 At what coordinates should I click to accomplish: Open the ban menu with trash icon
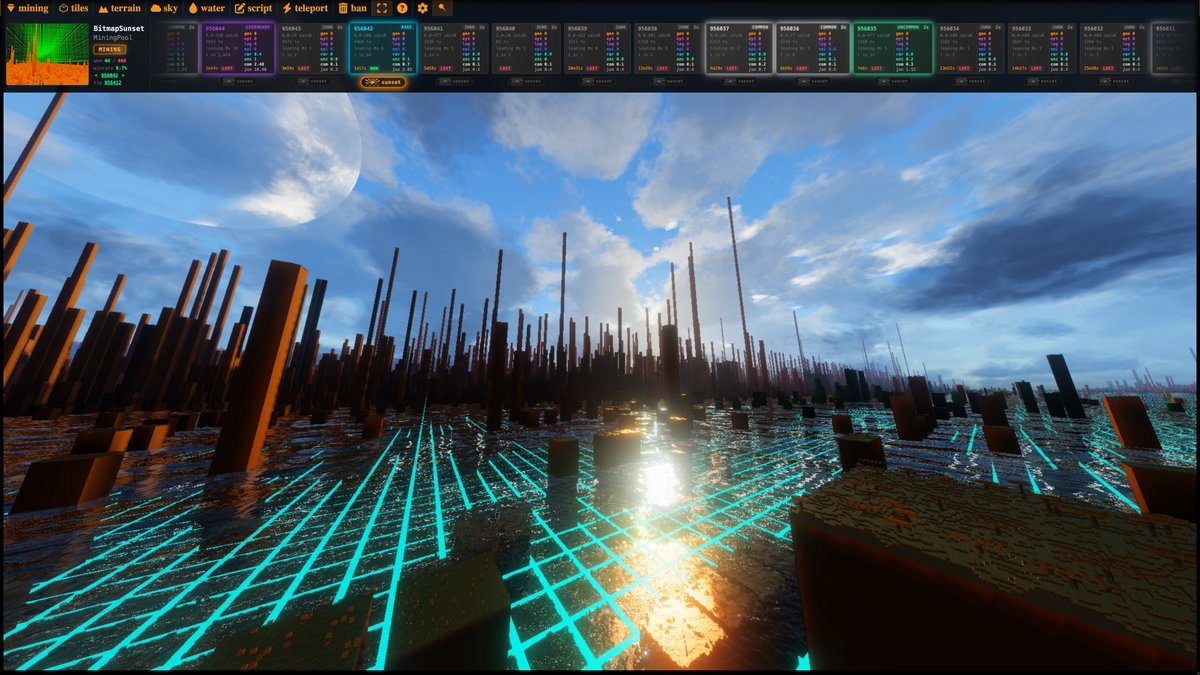click(x=353, y=8)
